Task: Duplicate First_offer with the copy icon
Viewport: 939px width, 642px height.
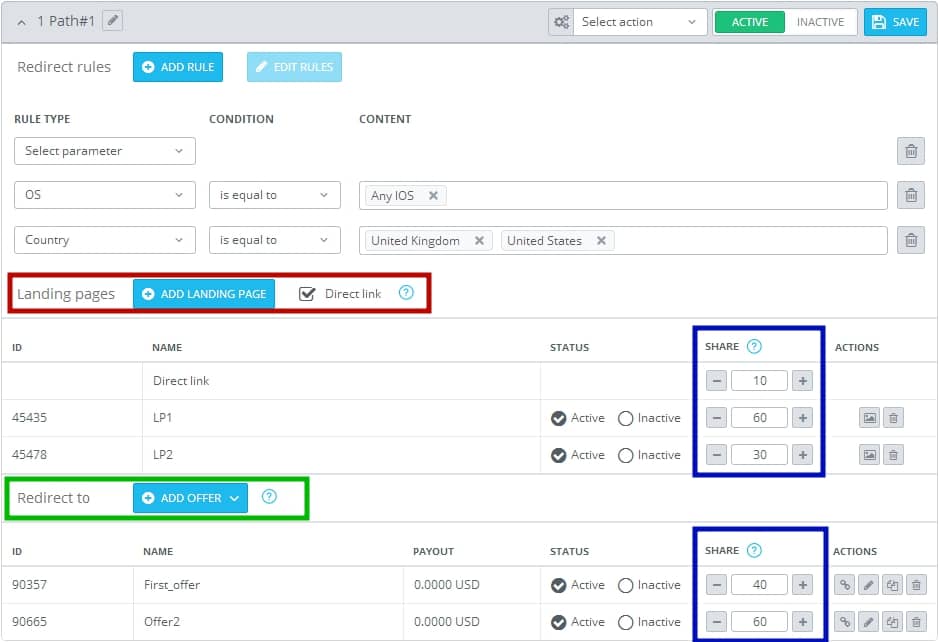Action: click(x=892, y=585)
